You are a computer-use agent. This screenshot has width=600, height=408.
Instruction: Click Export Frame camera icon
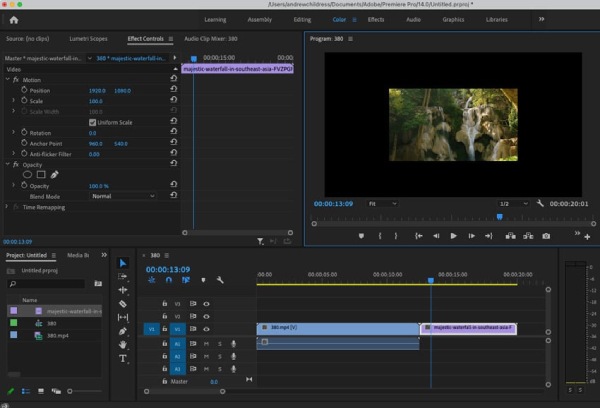[x=546, y=236]
